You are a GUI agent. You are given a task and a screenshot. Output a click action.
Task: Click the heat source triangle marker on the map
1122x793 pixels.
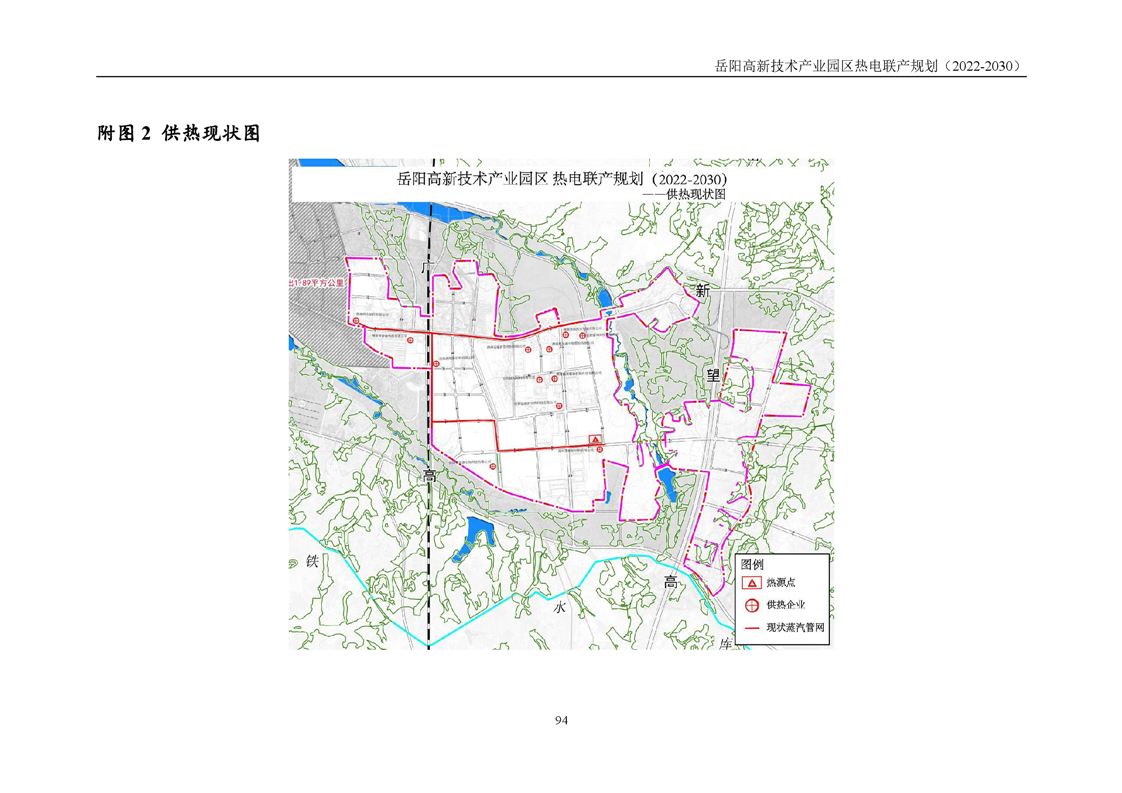tap(595, 440)
